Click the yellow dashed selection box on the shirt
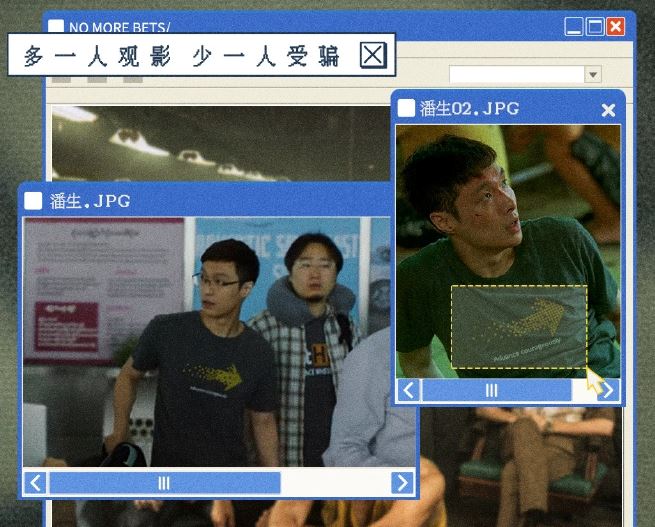 click(518, 327)
